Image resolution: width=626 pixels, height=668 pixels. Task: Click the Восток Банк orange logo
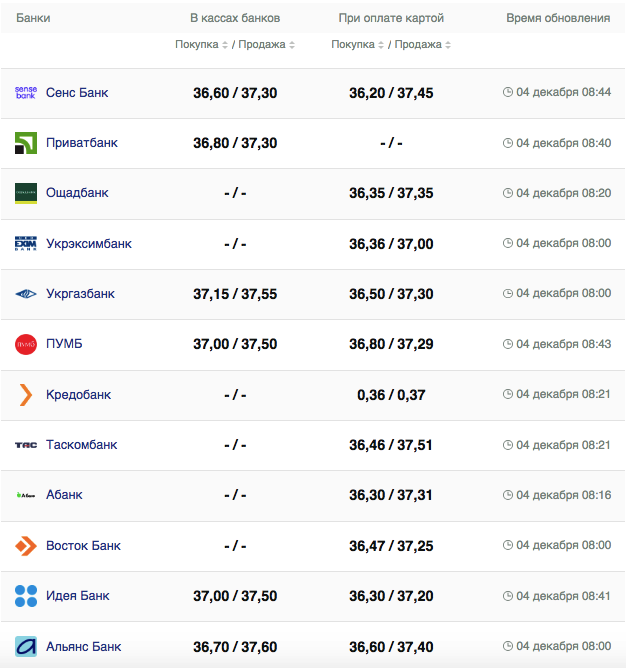26,546
